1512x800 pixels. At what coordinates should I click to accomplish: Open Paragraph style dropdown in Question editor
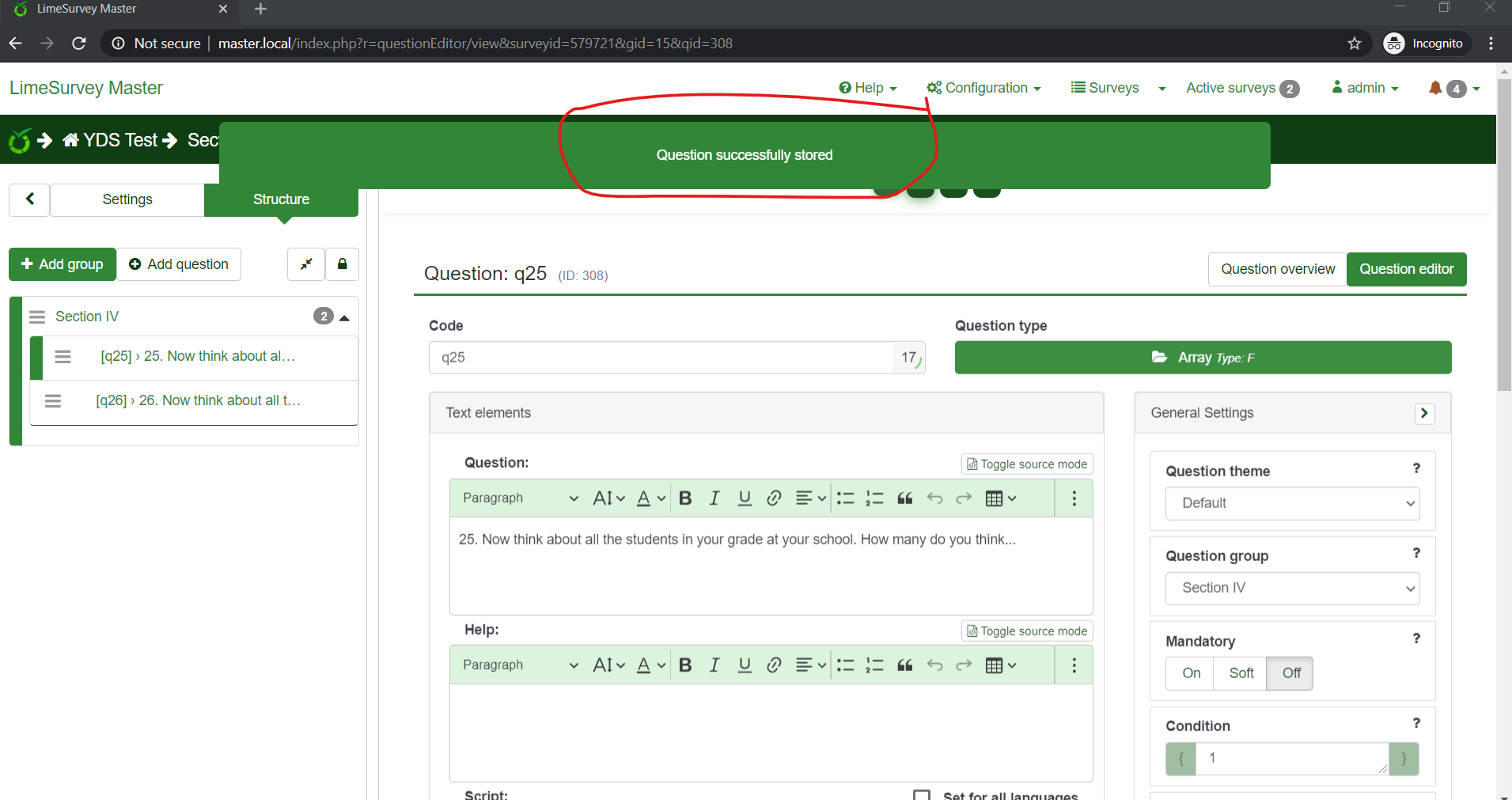tap(520, 498)
